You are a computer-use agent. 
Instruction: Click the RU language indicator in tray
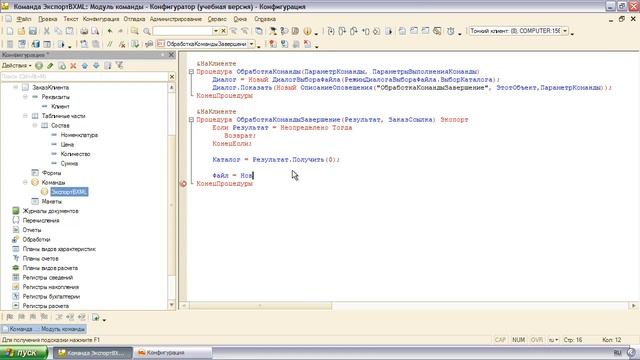pos(618,353)
